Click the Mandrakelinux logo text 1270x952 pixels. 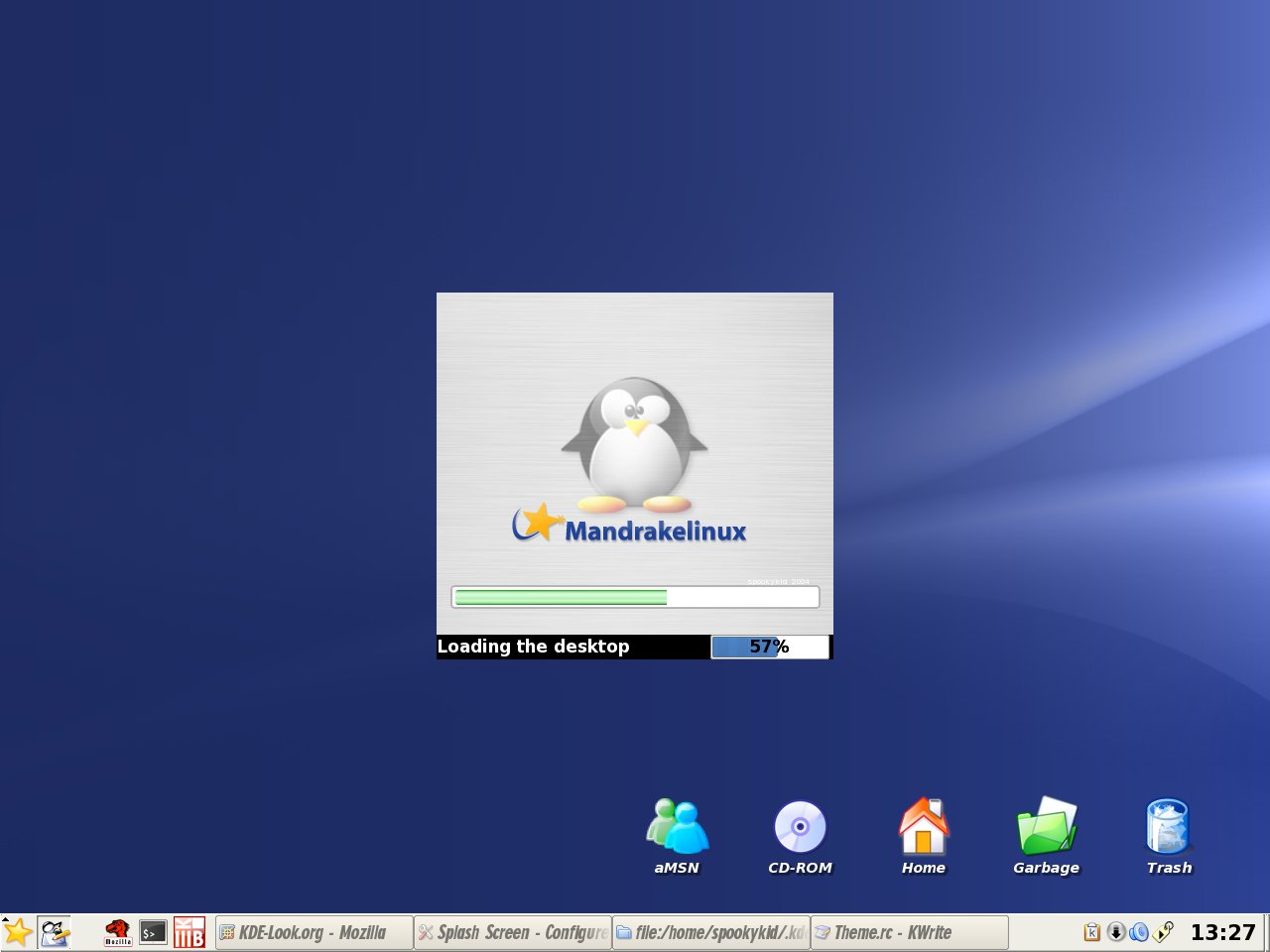point(655,532)
